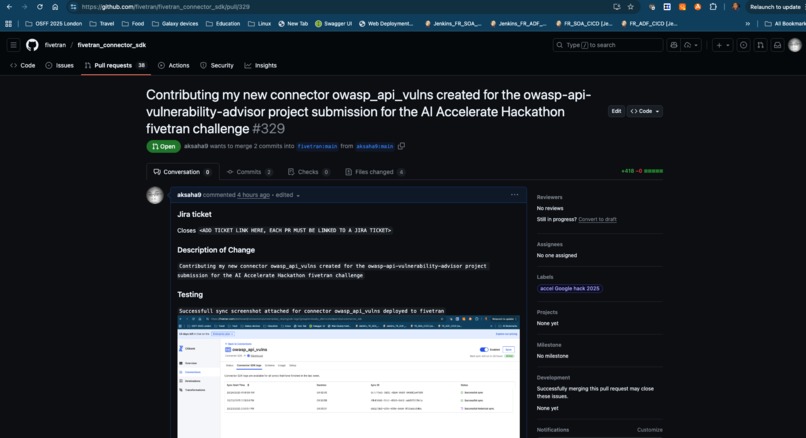Select the Conversation tab

pos(182,172)
